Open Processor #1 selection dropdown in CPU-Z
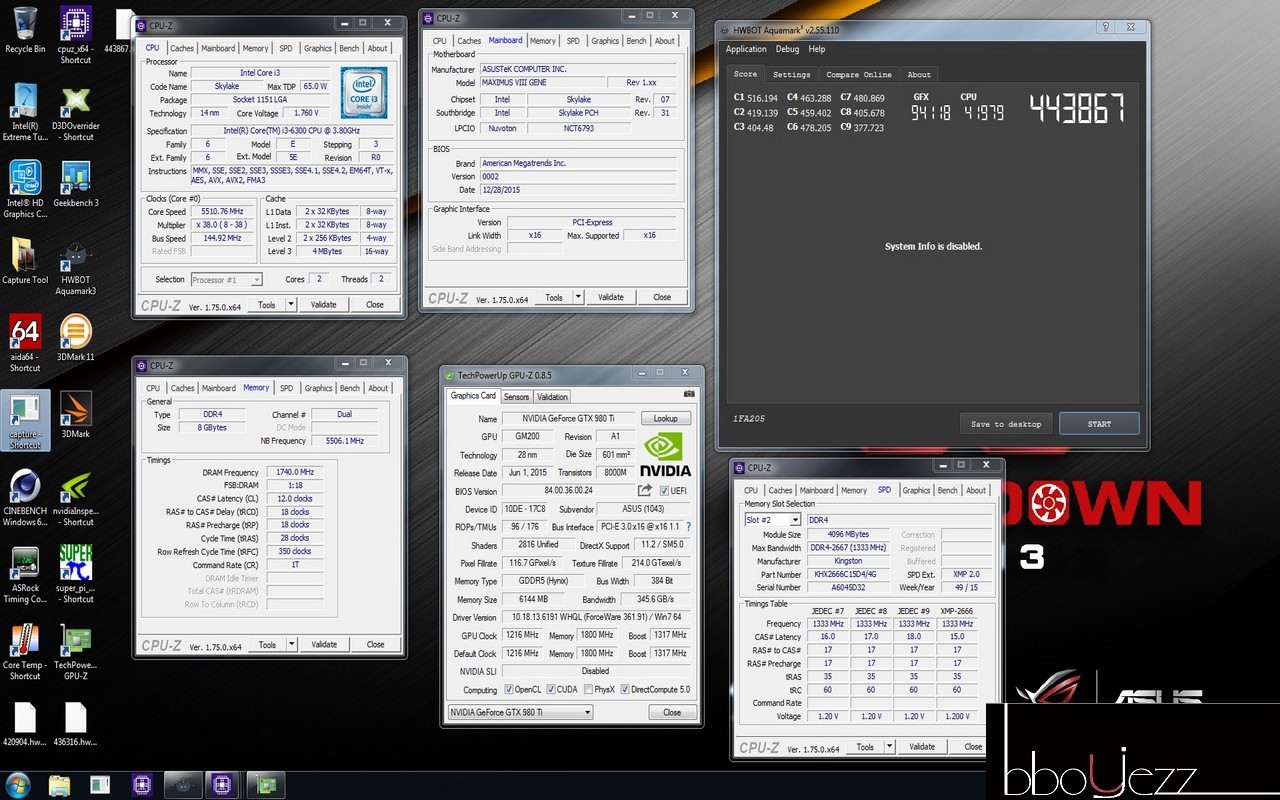Image resolution: width=1280 pixels, height=800 pixels. [x=226, y=280]
